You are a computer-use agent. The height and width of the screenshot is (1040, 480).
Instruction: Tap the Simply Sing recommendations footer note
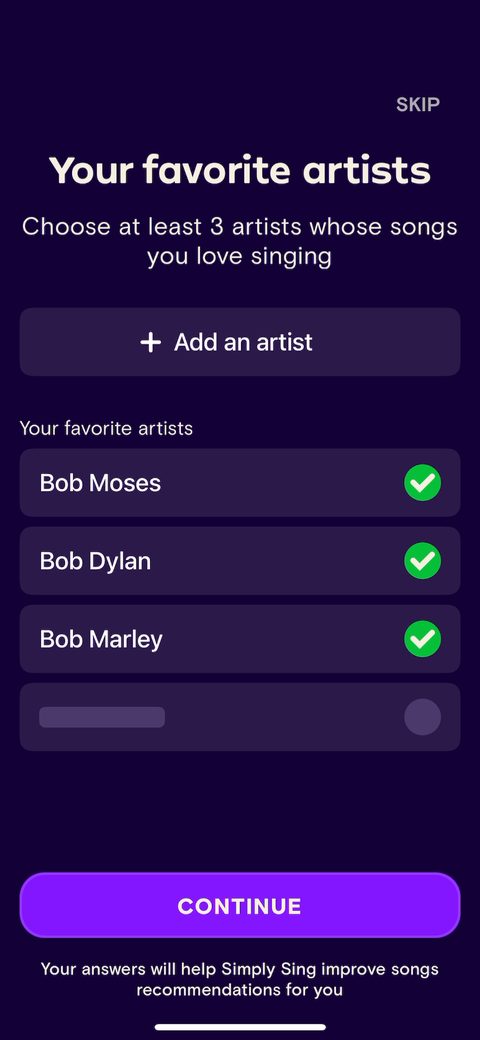tap(240, 980)
